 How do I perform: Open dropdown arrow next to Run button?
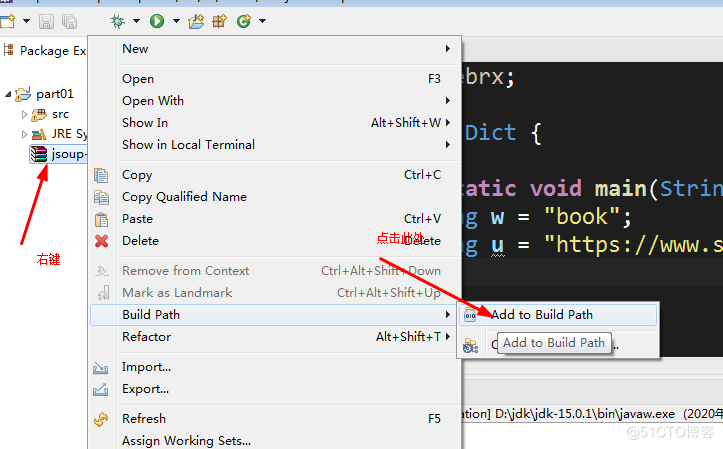(x=176, y=21)
